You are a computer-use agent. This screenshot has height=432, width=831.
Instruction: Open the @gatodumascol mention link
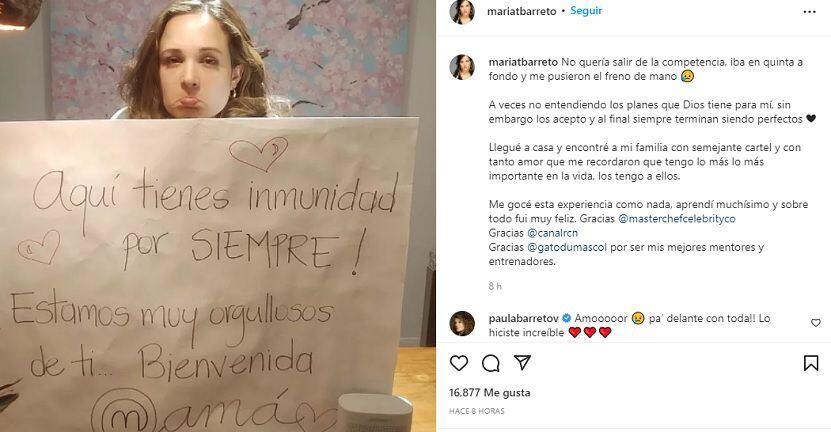coord(567,247)
